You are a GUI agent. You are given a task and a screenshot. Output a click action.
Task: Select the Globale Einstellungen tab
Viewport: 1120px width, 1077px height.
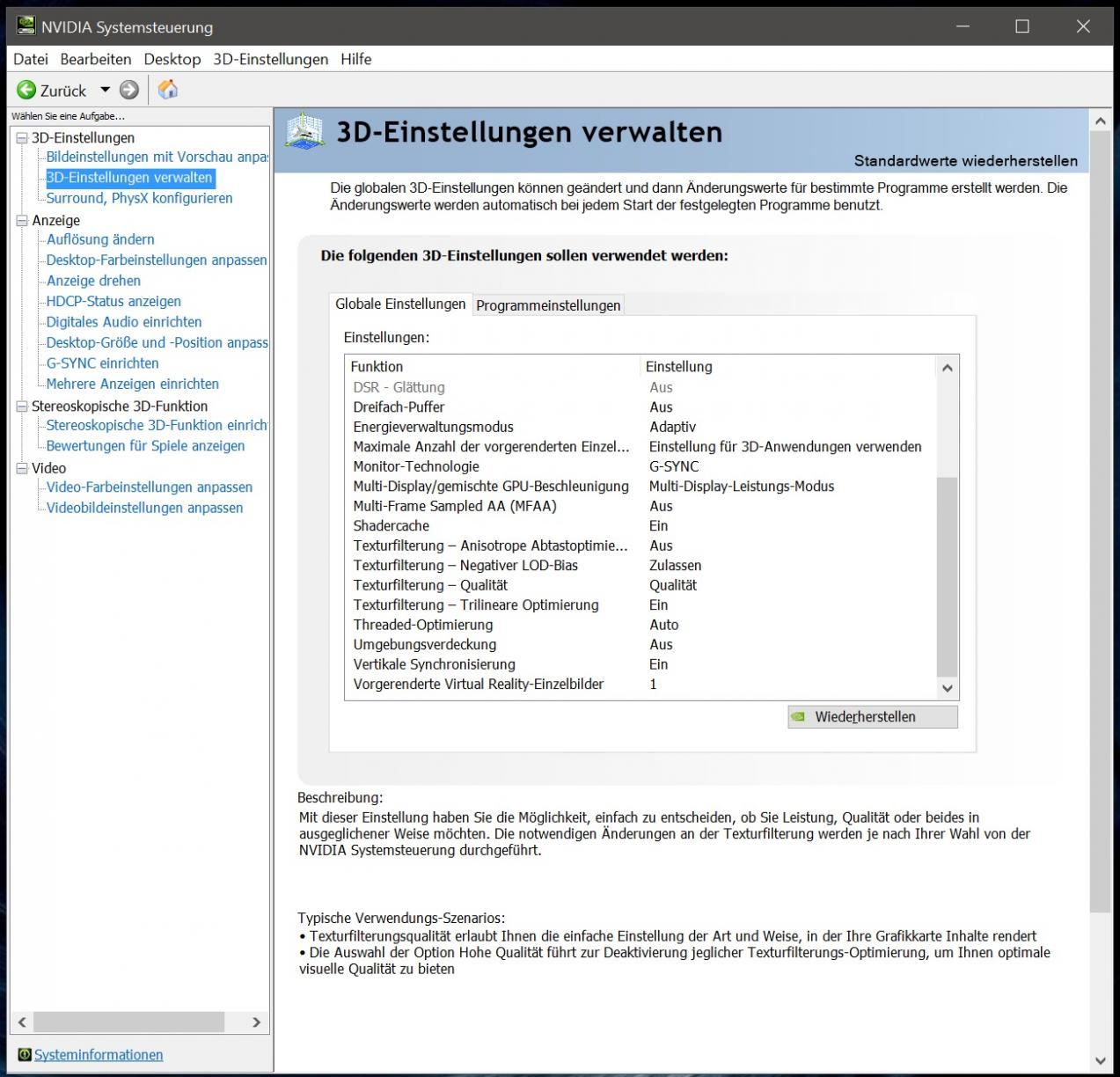pos(400,304)
